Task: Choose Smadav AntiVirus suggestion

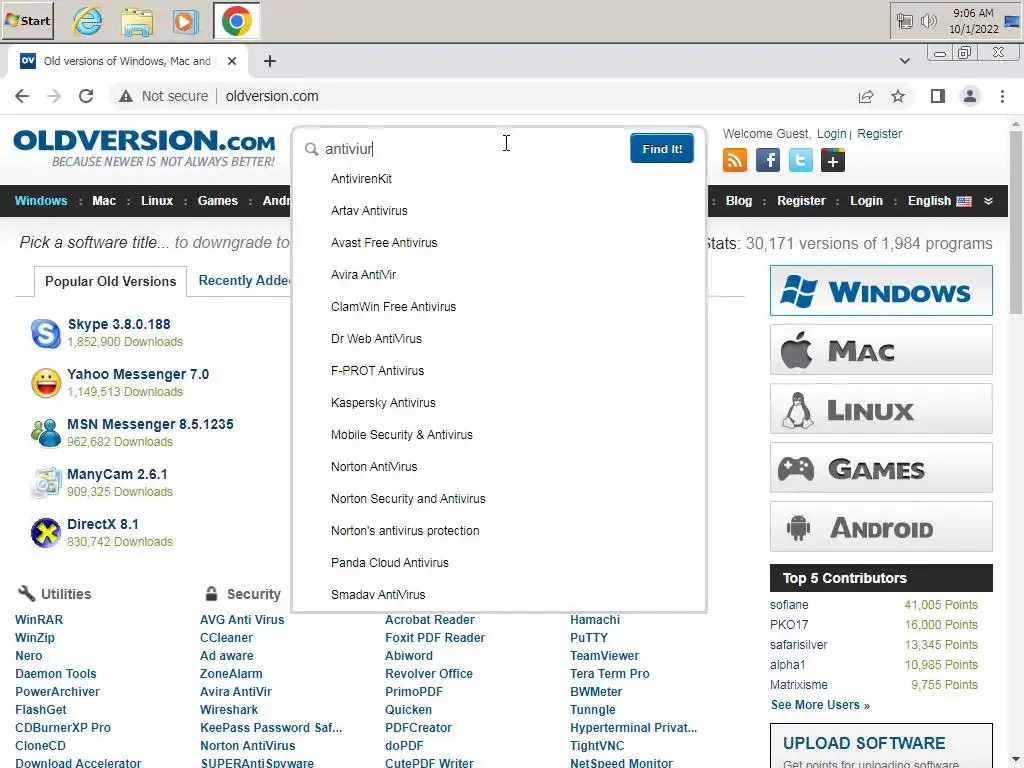Action: [500, 595]
